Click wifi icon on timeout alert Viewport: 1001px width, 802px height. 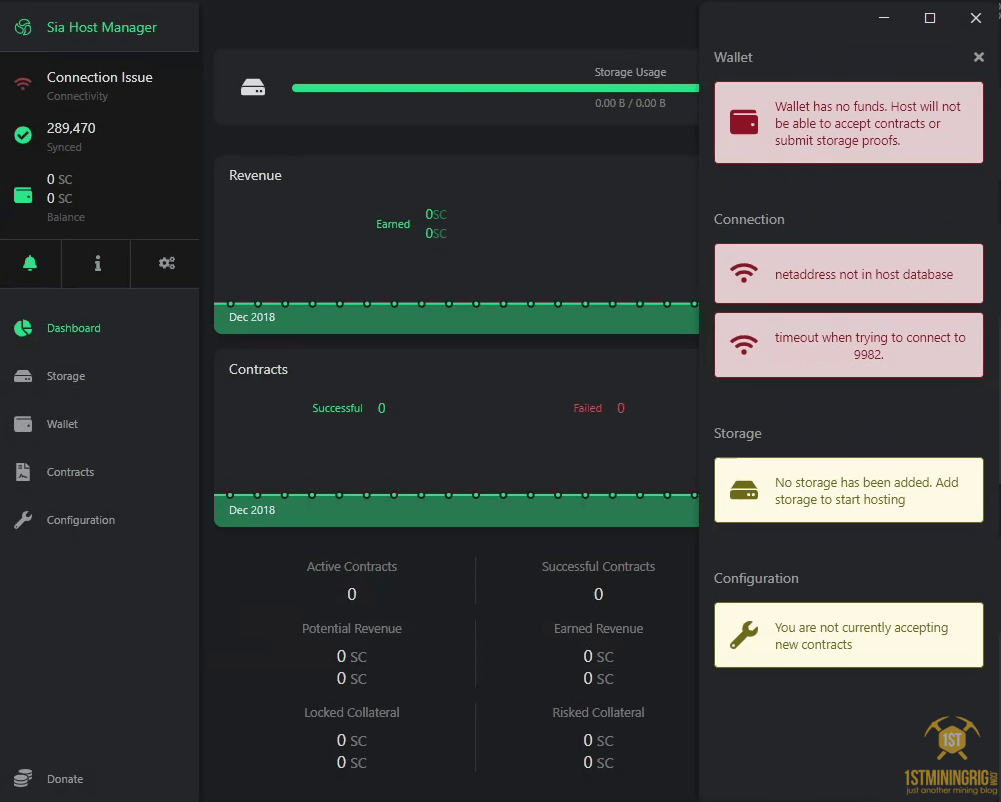(x=744, y=345)
